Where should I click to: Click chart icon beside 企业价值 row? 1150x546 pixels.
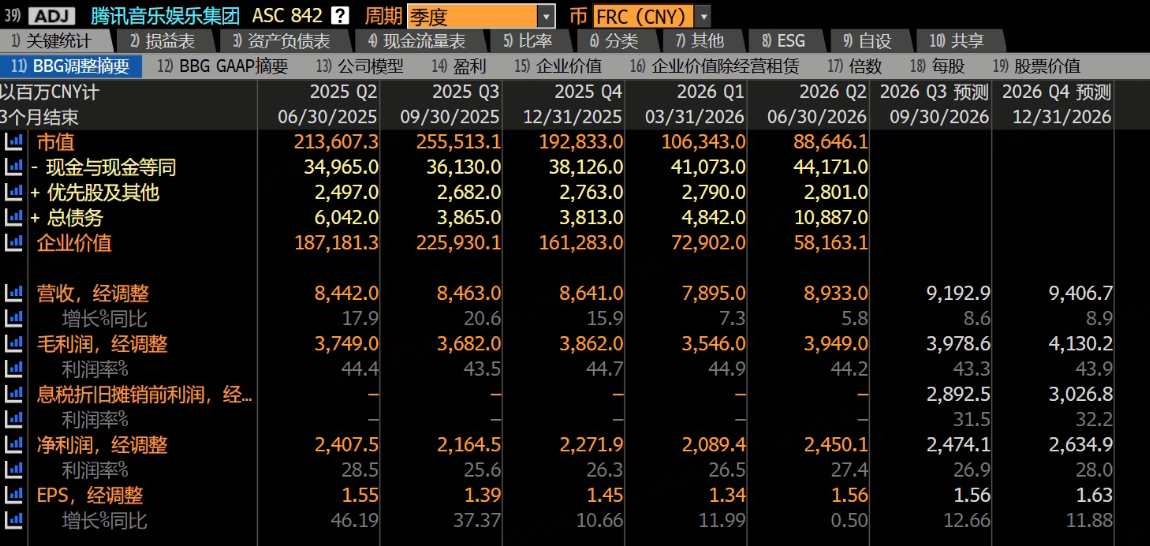[x=13, y=243]
